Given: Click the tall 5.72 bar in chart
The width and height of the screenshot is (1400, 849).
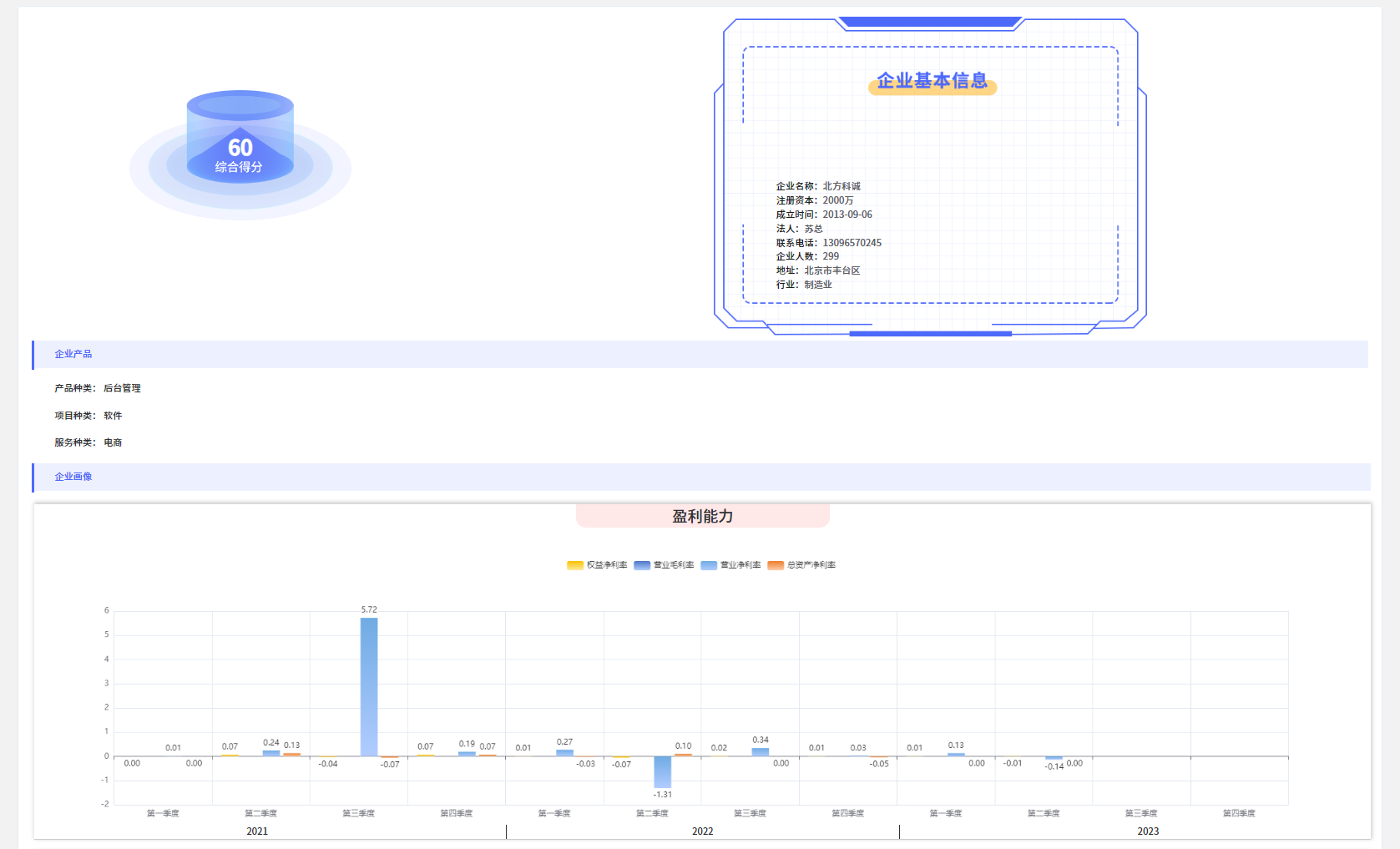Looking at the screenshot, I should click(369, 686).
